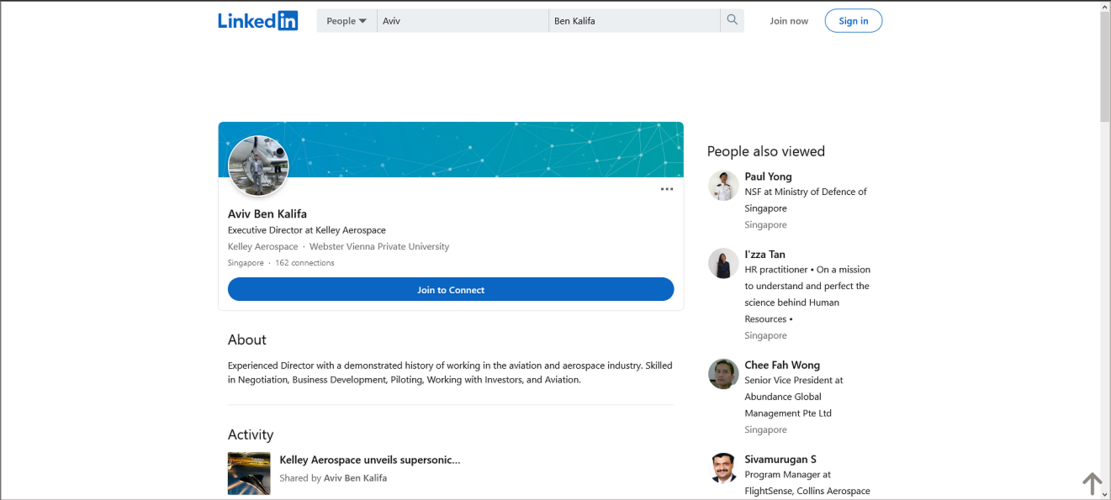Open the three-dot more options menu
The image size is (1111, 500).
pyautogui.click(x=667, y=189)
